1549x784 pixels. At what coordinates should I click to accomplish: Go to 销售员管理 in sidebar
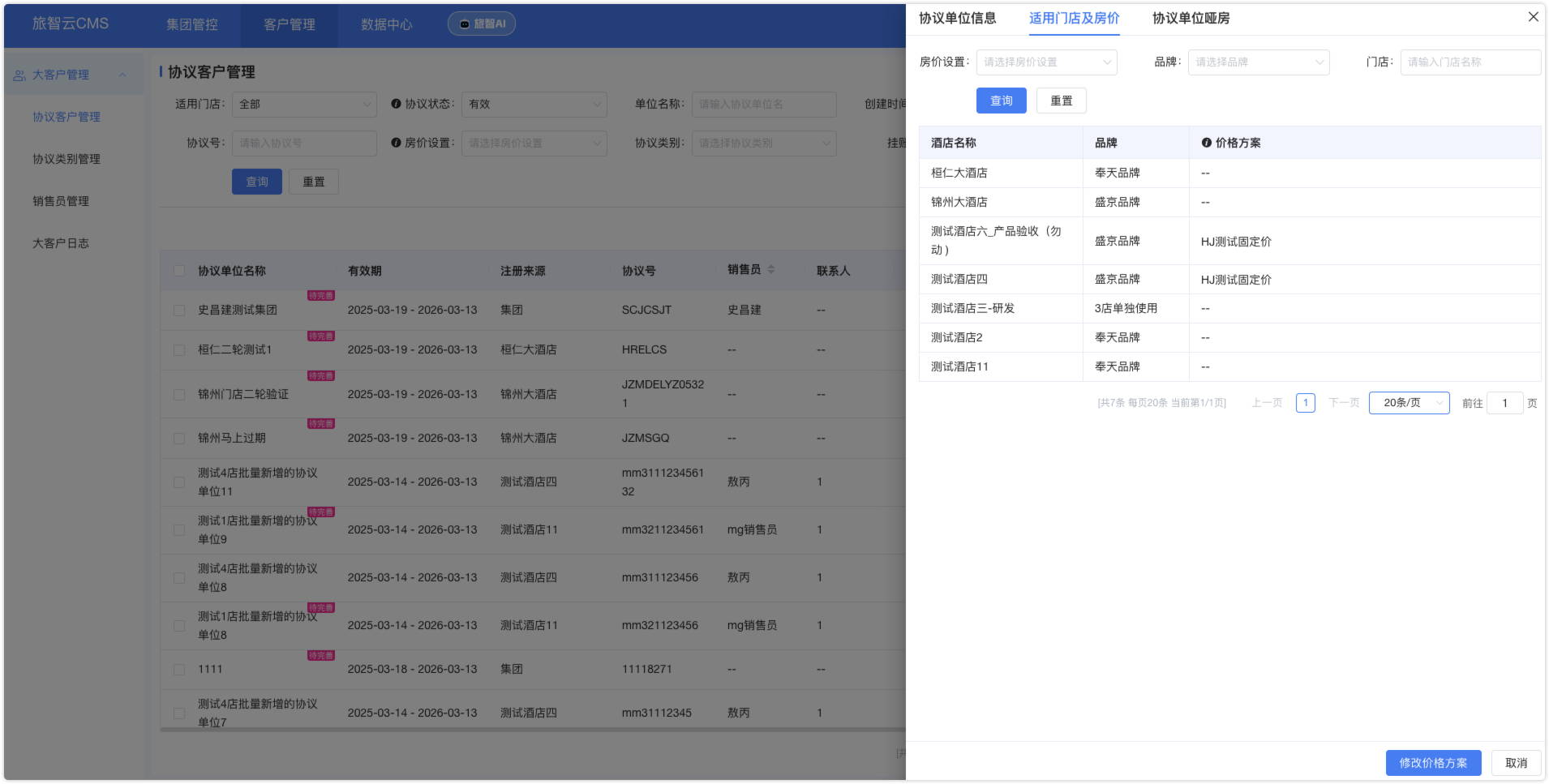coord(61,201)
